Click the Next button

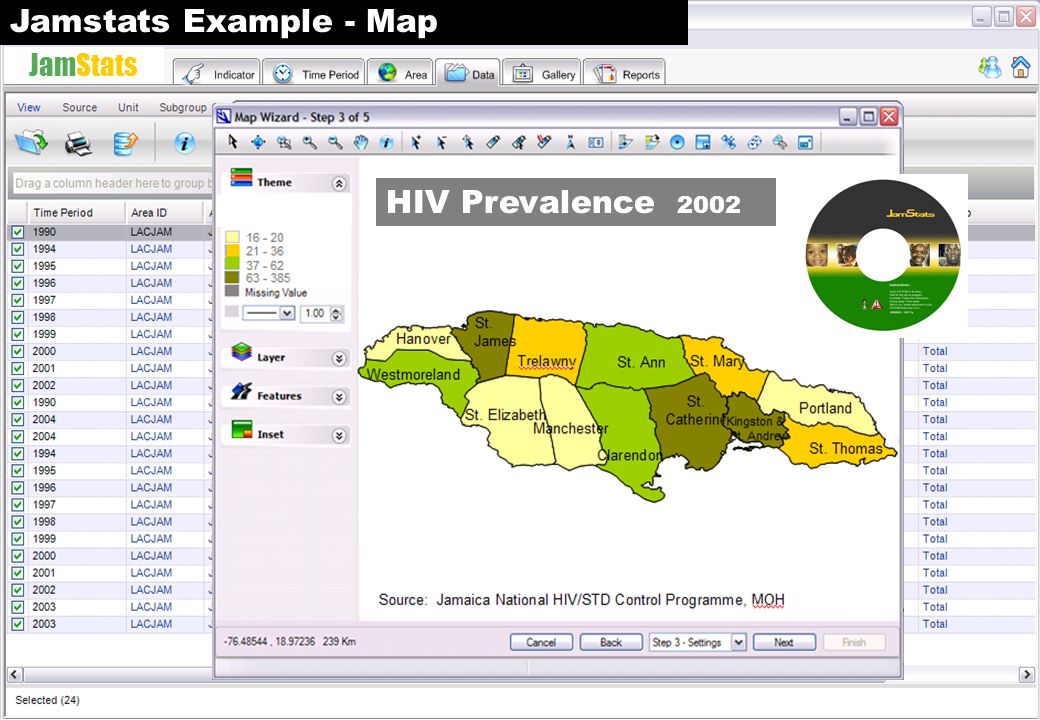[x=784, y=642]
